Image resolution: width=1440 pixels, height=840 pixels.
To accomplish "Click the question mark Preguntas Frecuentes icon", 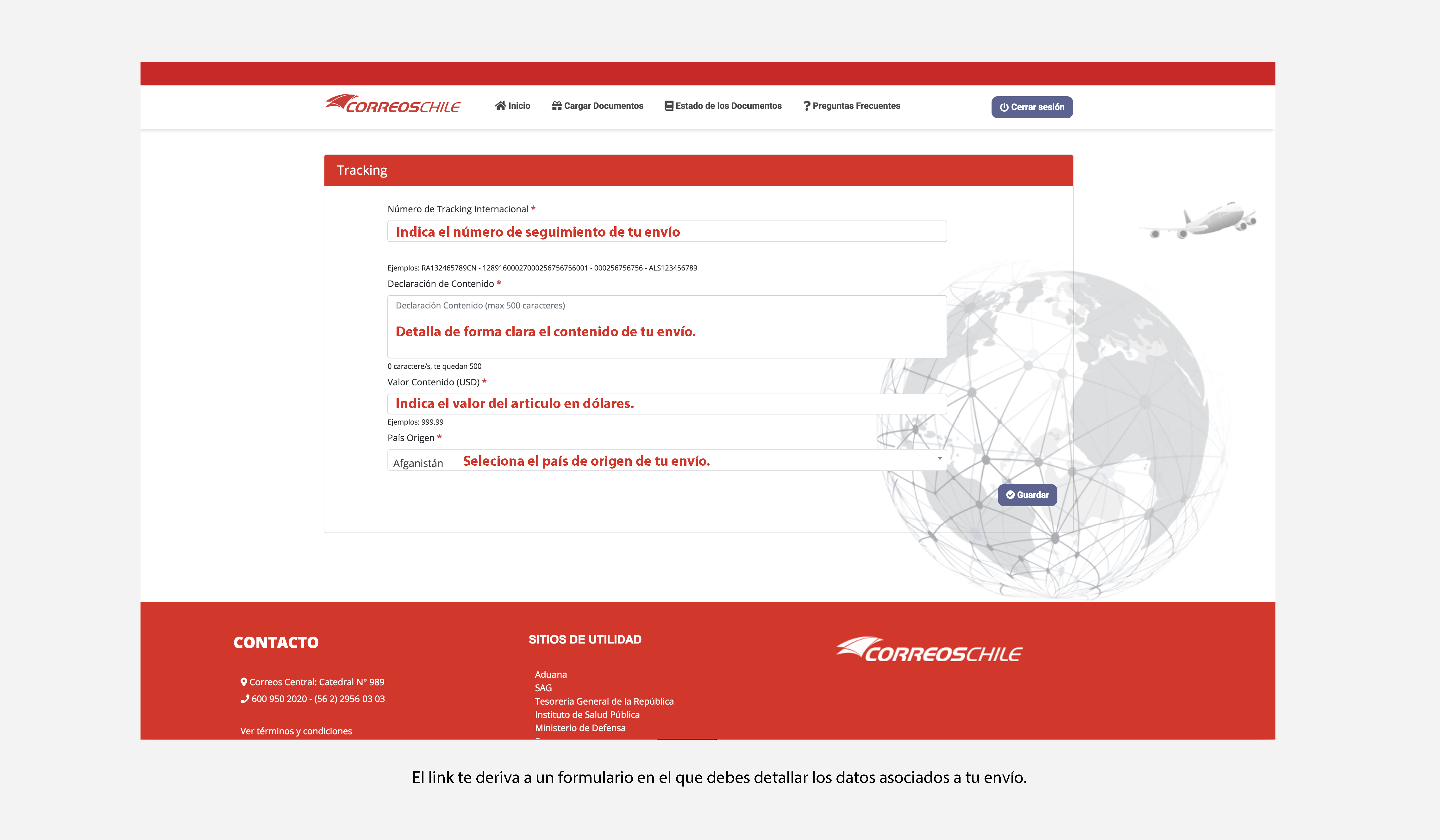I will point(806,106).
